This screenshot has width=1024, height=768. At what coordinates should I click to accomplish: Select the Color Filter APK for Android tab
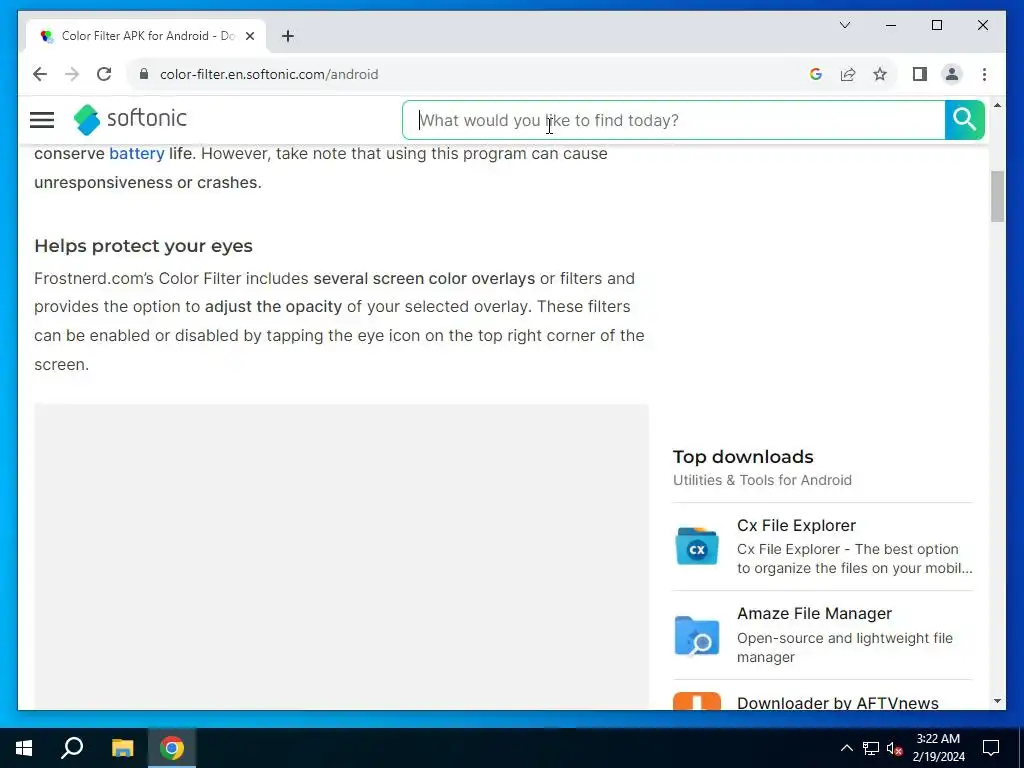[146, 36]
